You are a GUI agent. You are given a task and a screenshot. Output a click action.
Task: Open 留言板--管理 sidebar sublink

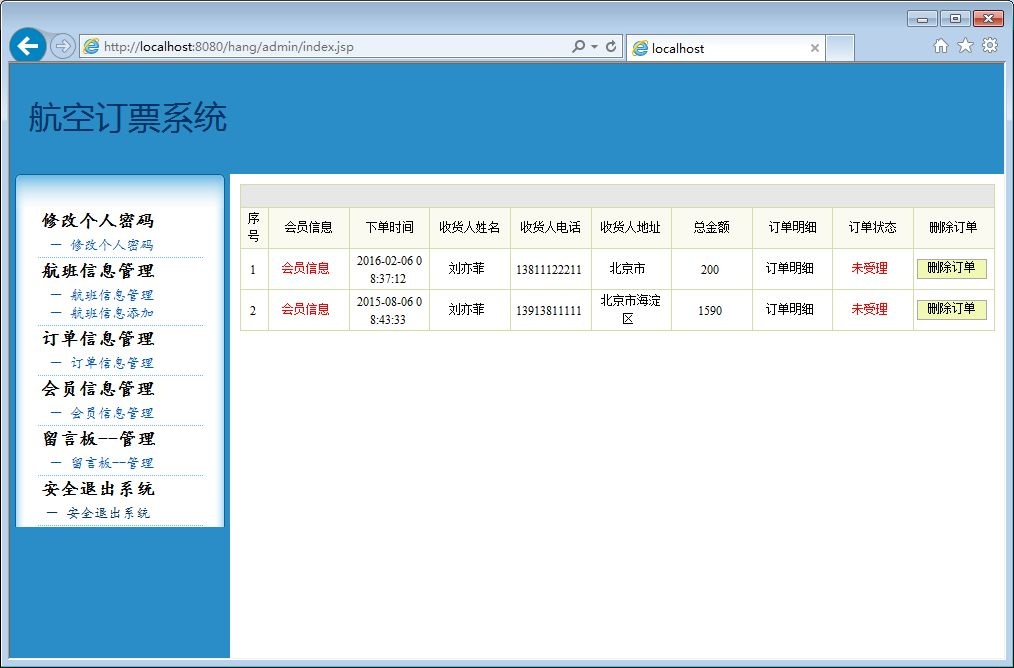tap(112, 463)
